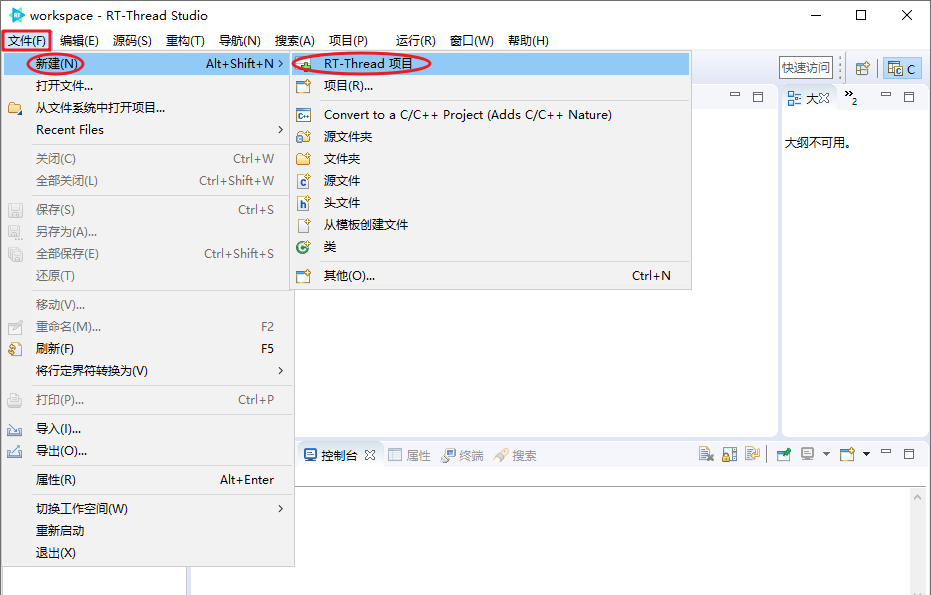The width and height of the screenshot is (931, 595).
Task: Toggle the console scroll lock icon
Action: [729, 454]
